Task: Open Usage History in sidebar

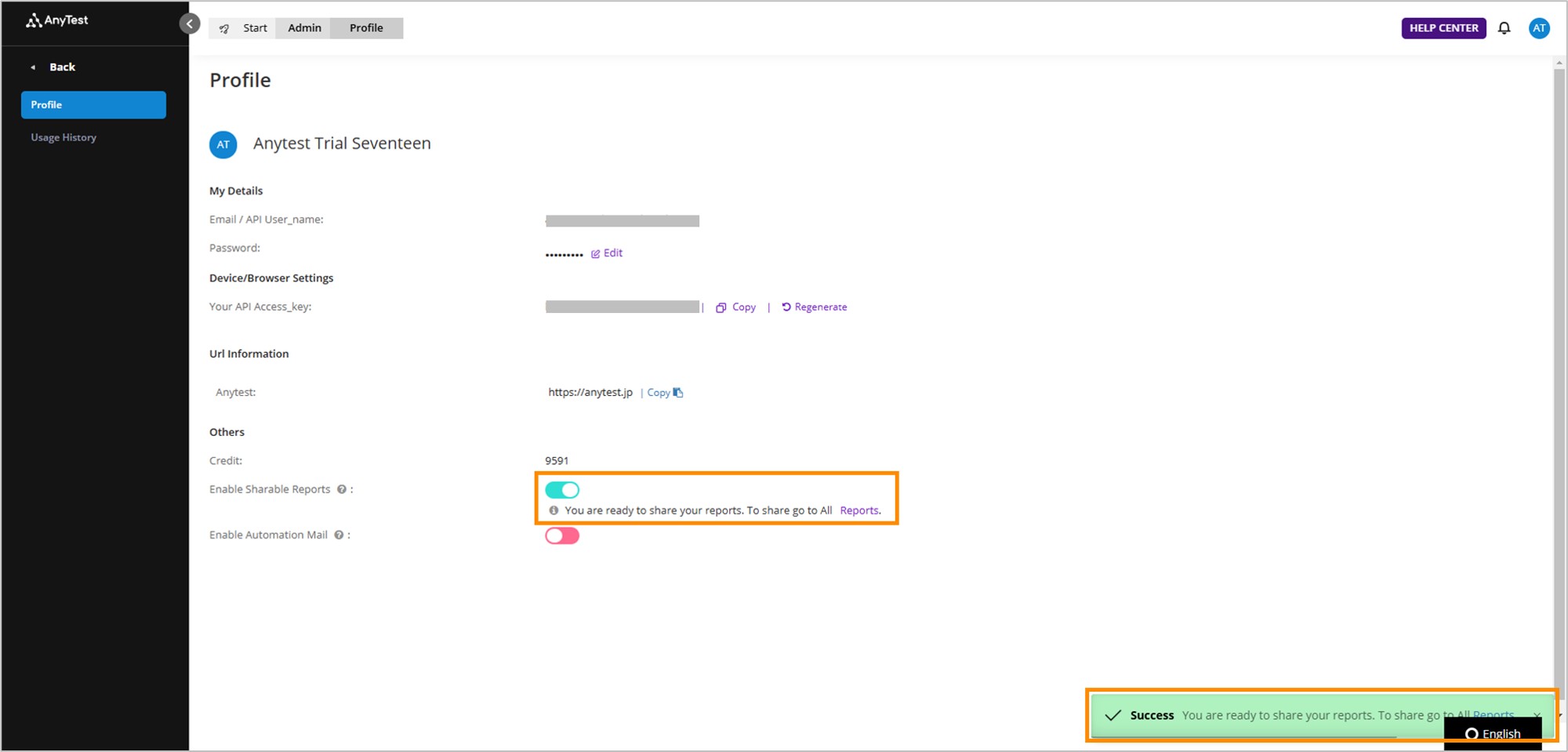Action: 64,137
